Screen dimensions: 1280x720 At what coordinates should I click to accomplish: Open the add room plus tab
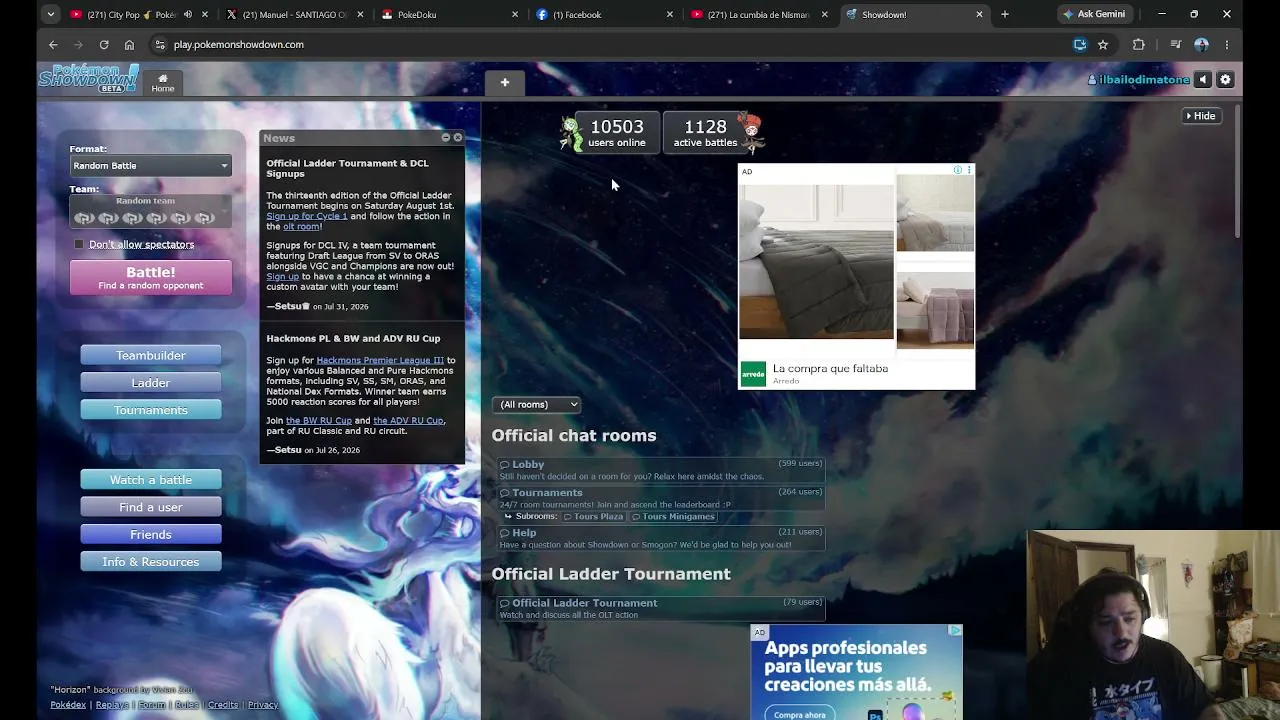coord(505,83)
